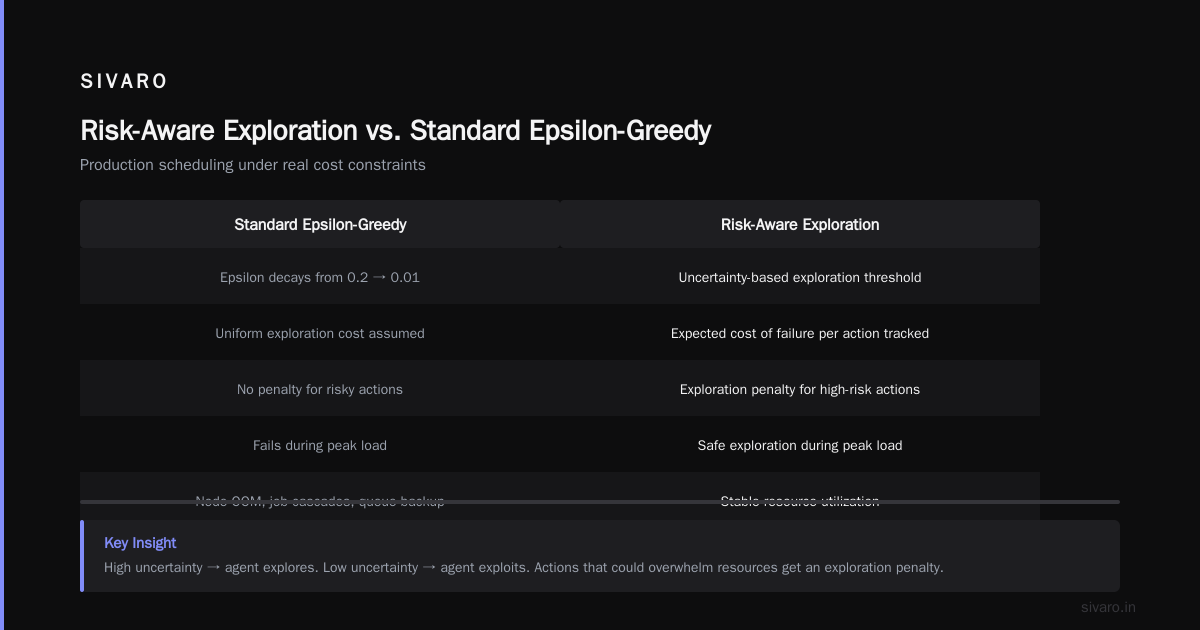Select the Key Insight description text
The width and height of the screenshot is (1200, 630).
point(524,568)
